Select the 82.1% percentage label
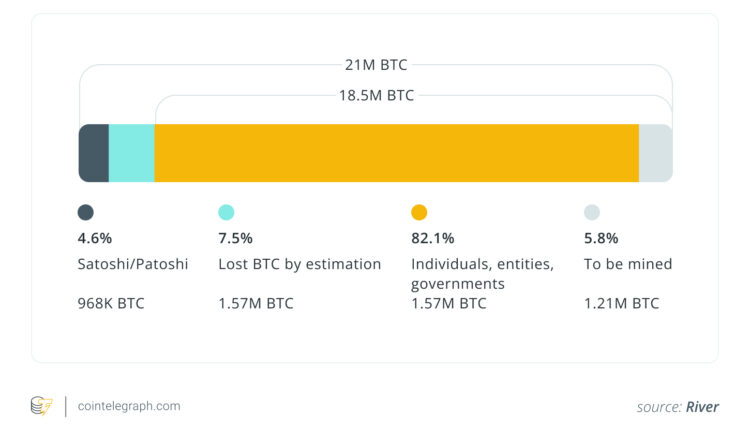This screenshot has width=750, height=430. pyautogui.click(x=433, y=238)
